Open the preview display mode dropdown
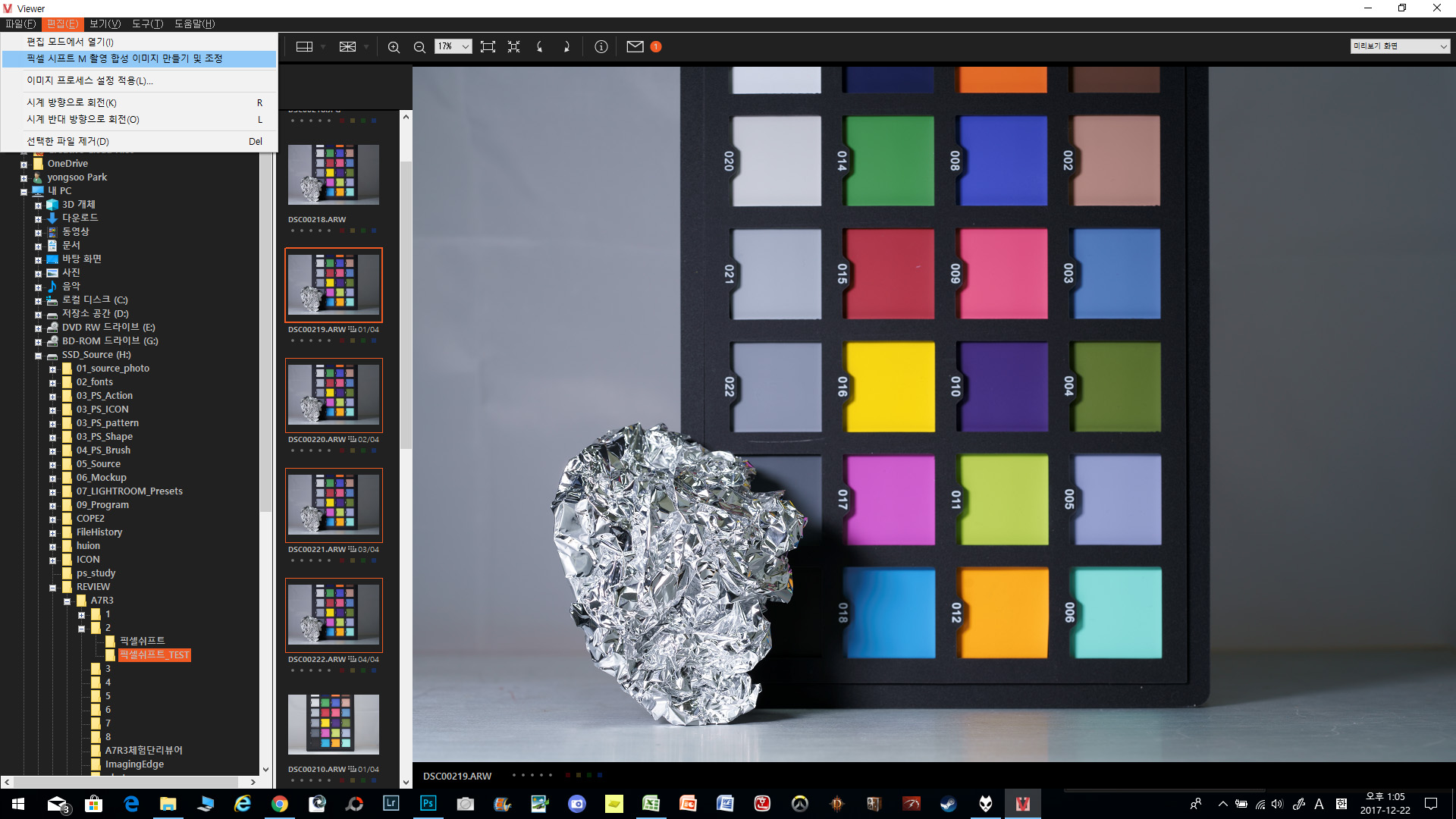 pyautogui.click(x=1399, y=46)
